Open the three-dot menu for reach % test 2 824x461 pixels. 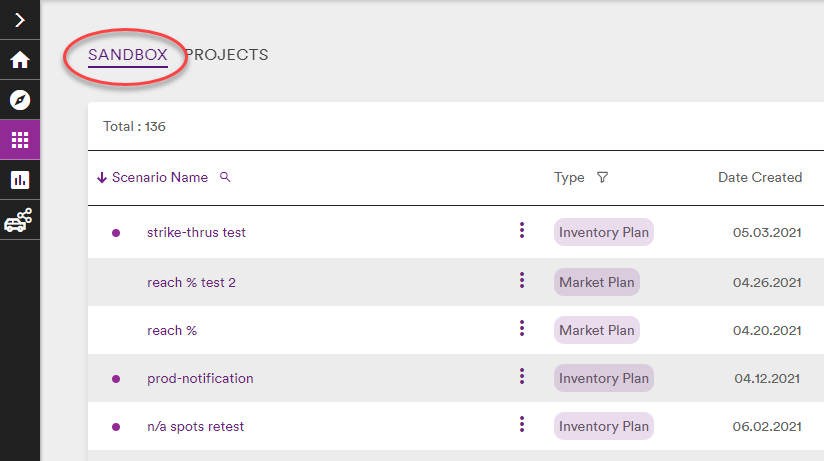(x=522, y=280)
